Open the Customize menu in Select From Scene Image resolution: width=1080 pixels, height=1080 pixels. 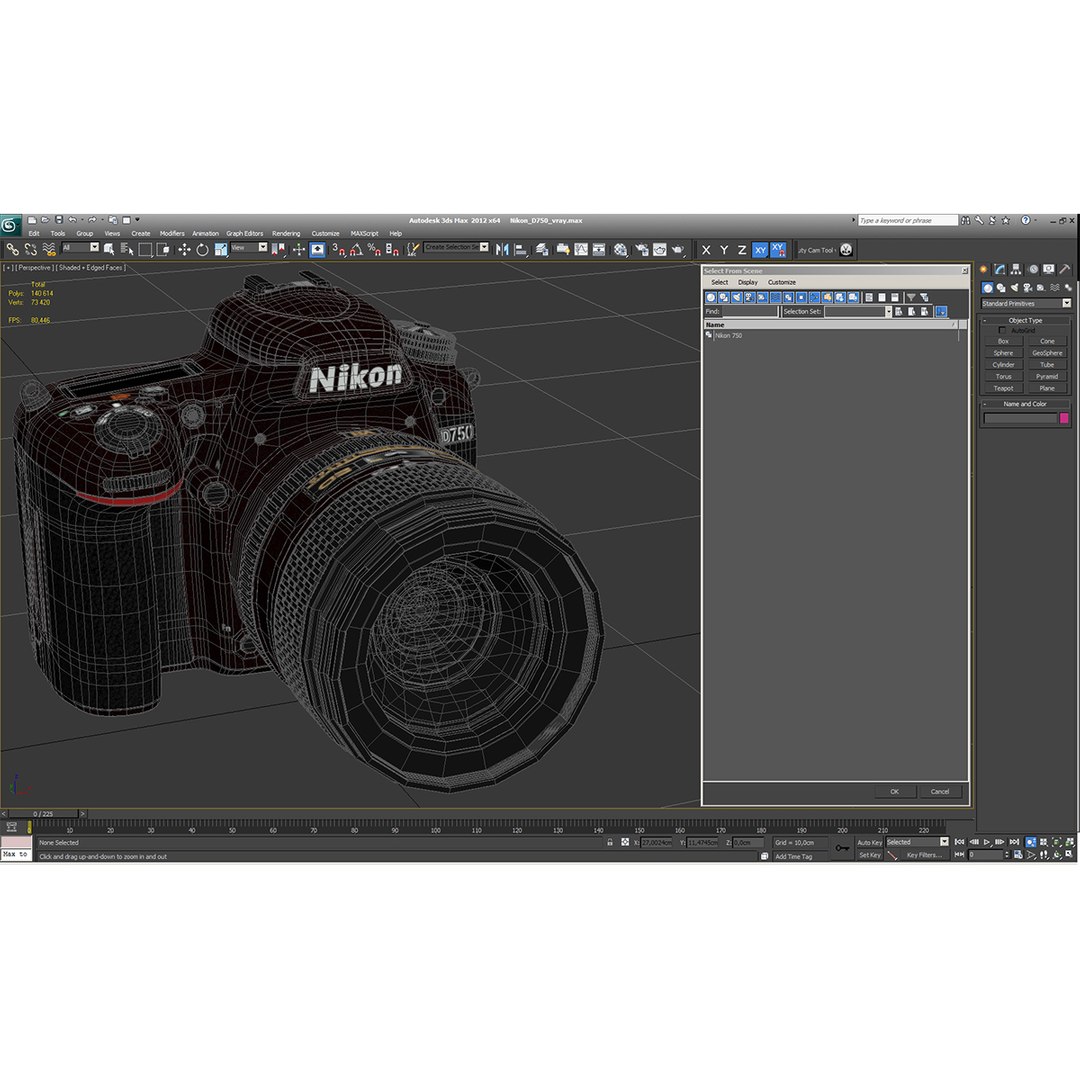(782, 282)
